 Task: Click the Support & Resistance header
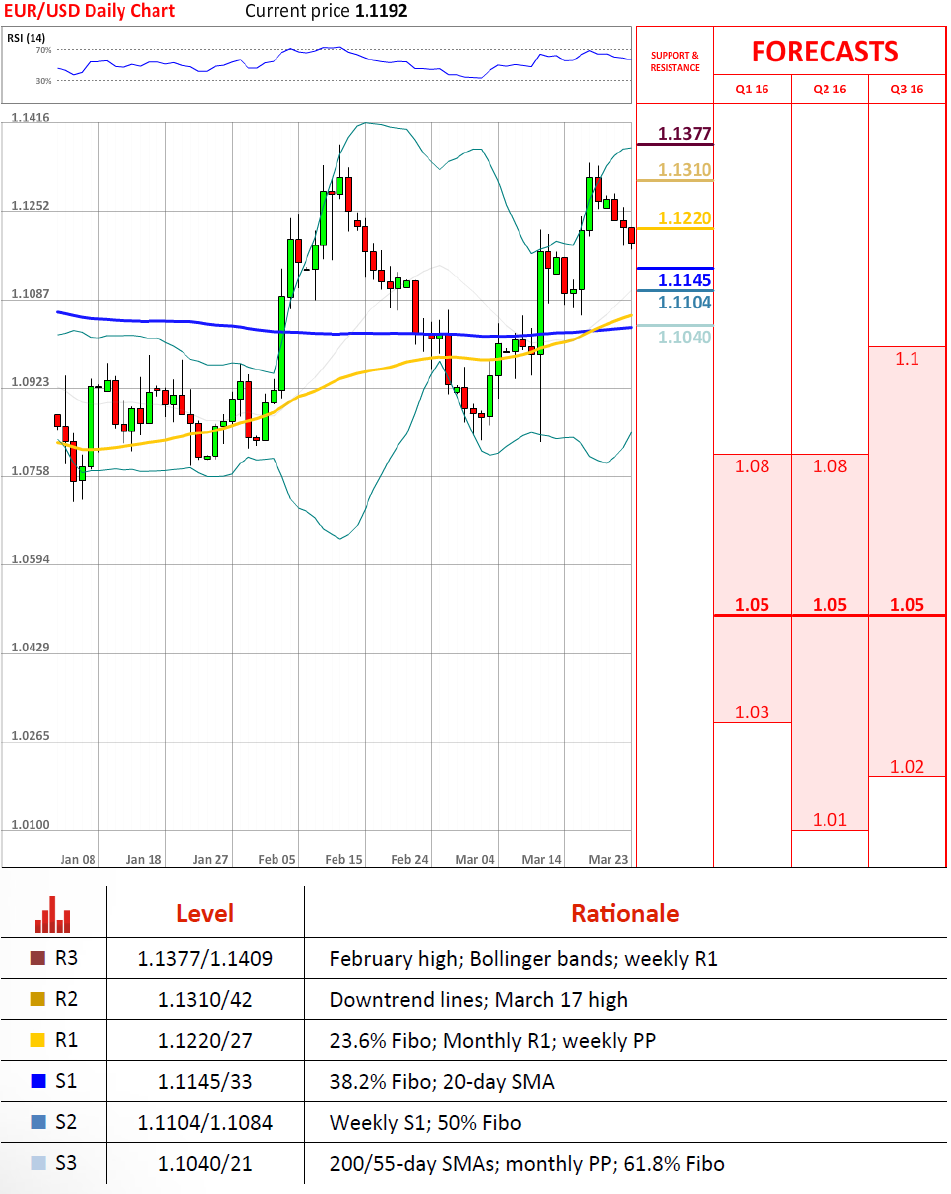(x=675, y=62)
